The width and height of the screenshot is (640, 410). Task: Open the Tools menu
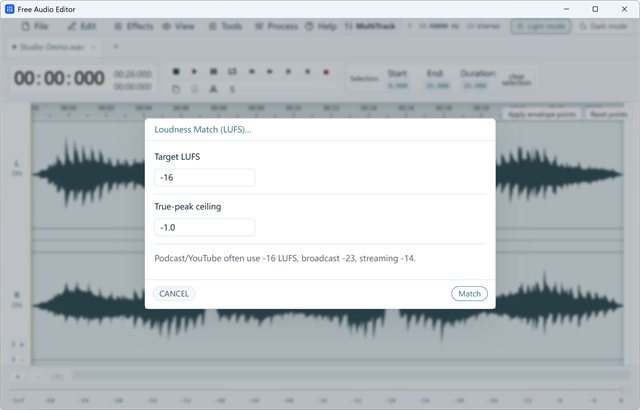(225, 27)
